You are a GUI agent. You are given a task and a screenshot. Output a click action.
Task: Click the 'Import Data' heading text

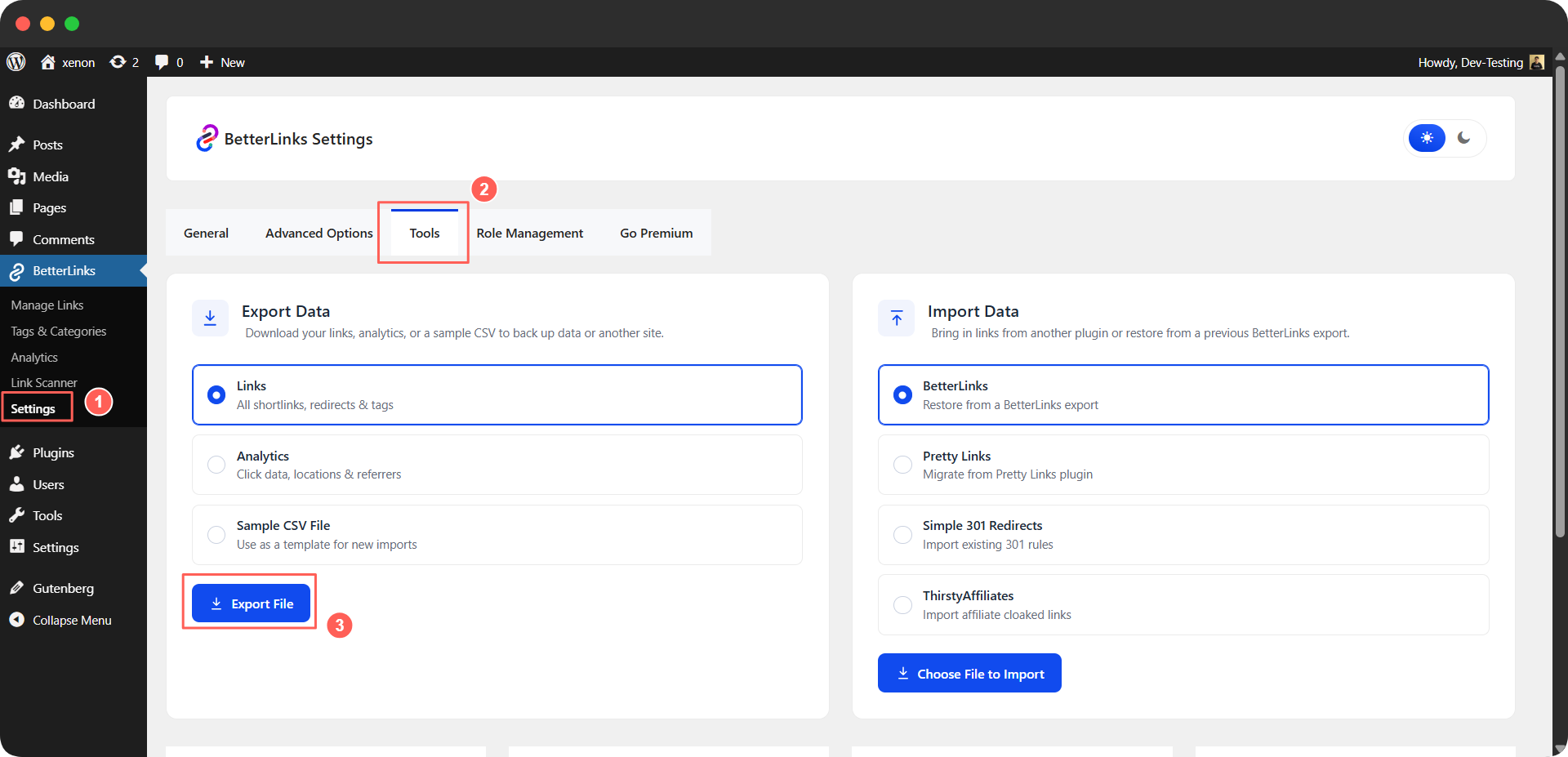point(973,311)
